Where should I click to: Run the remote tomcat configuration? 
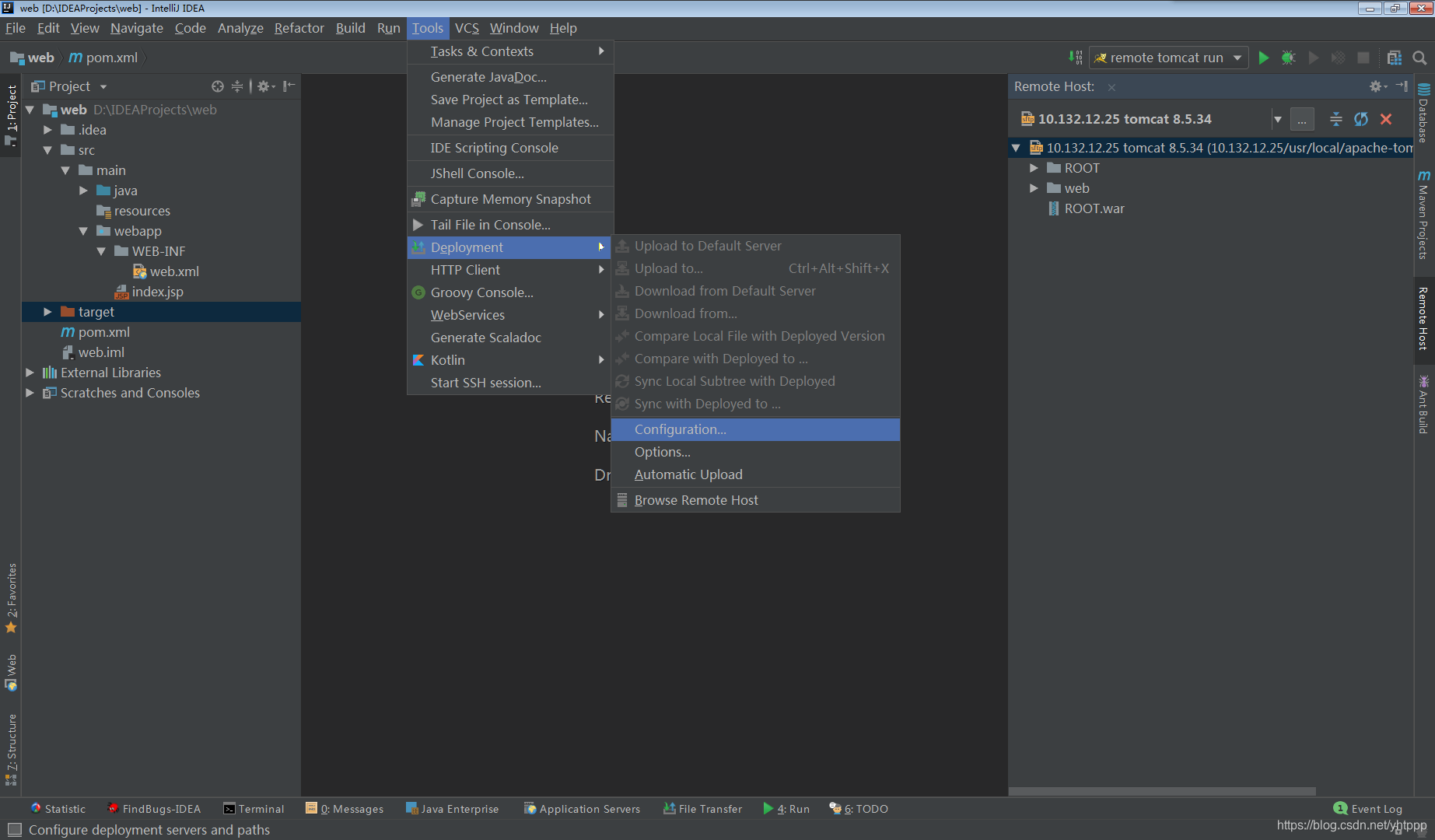click(1264, 58)
